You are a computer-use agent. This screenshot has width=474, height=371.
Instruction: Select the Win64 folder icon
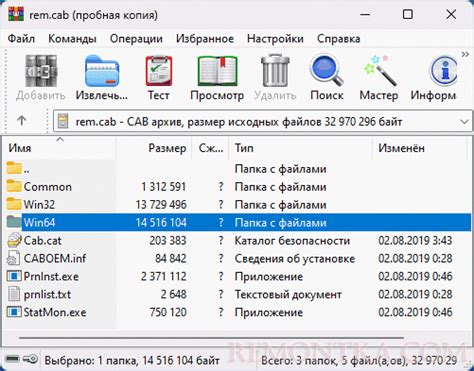click(14, 222)
